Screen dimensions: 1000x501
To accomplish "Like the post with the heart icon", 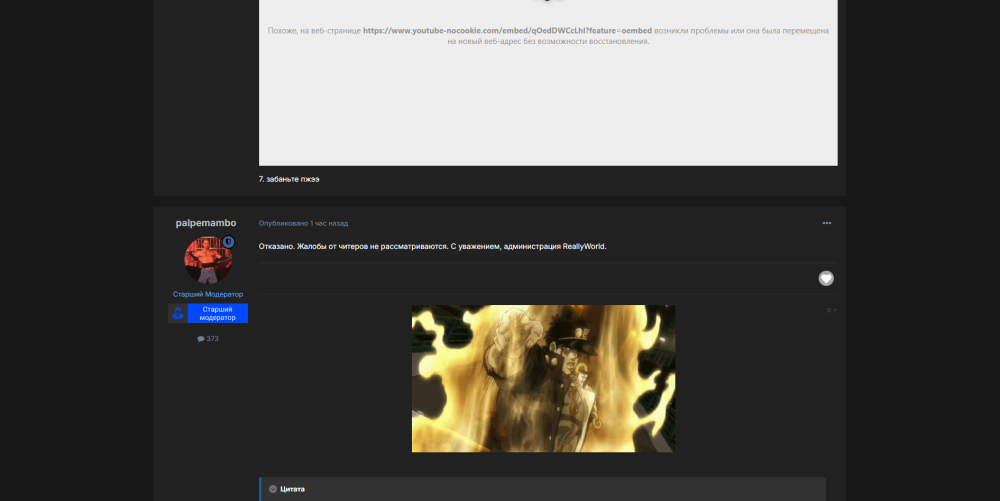I will click(826, 279).
